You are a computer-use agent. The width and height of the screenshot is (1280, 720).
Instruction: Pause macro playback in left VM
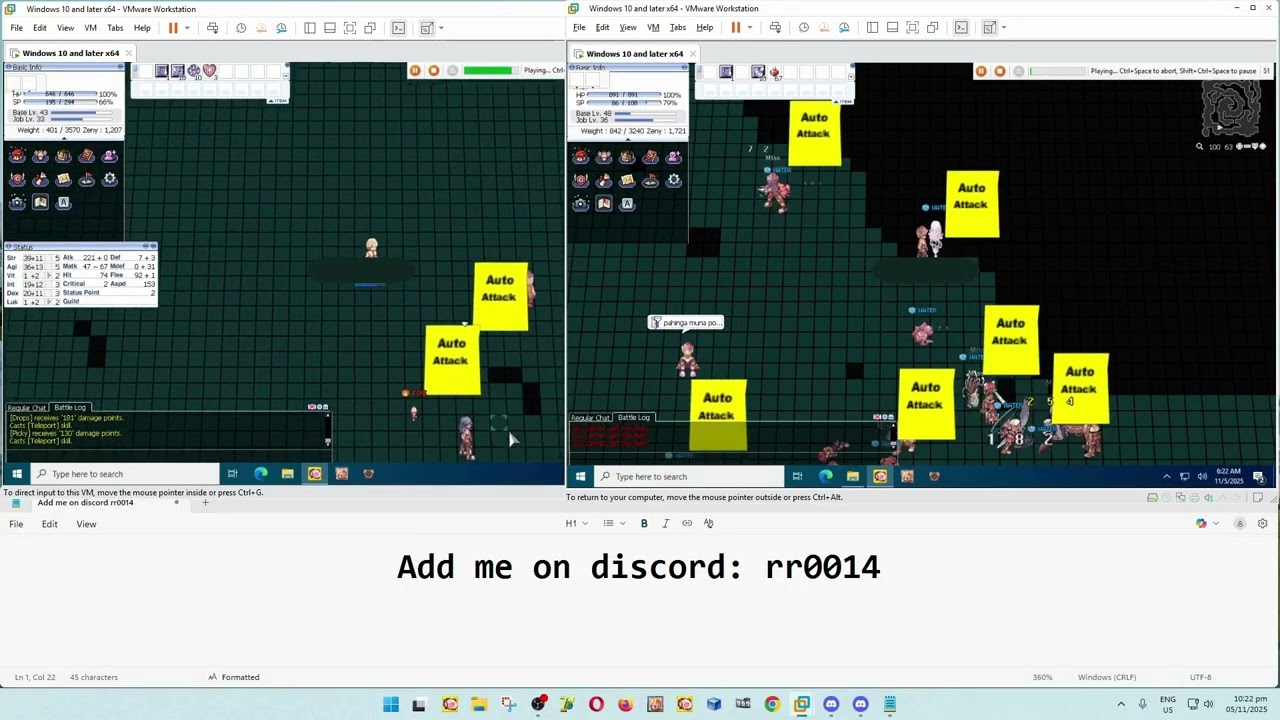tap(415, 70)
